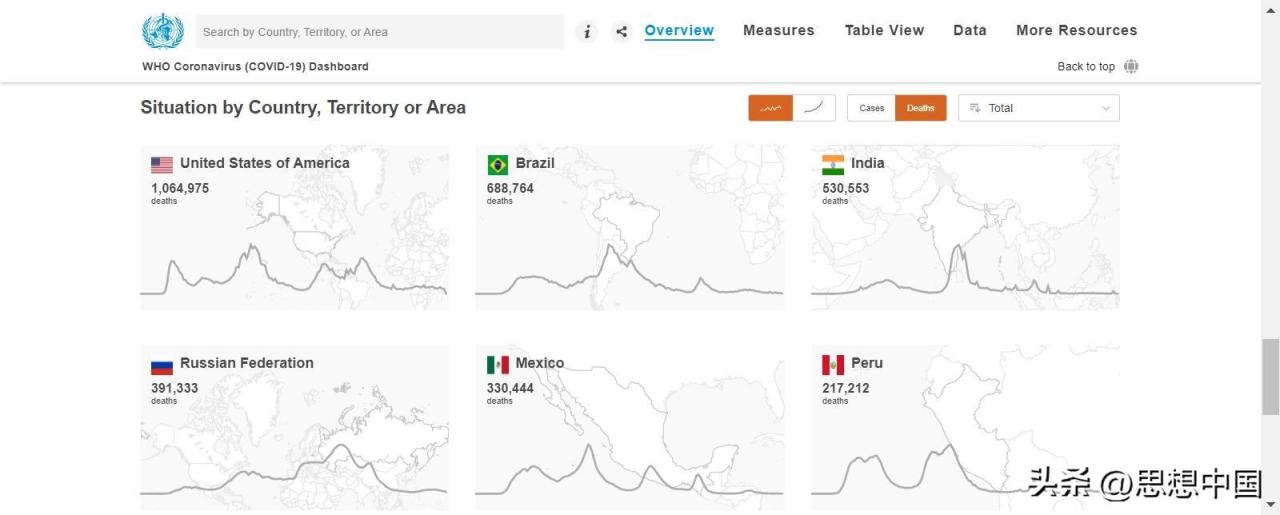The image size is (1280, 515).
Task: Click the vertical page scrollbar thumb
Action: click(x=1270, y=376)
